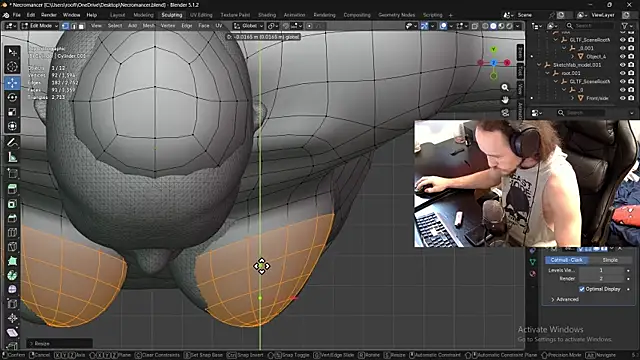The image size is (640, 360).
Task: Click the green Y axis gizmo ball
Action: coord(493,49)
